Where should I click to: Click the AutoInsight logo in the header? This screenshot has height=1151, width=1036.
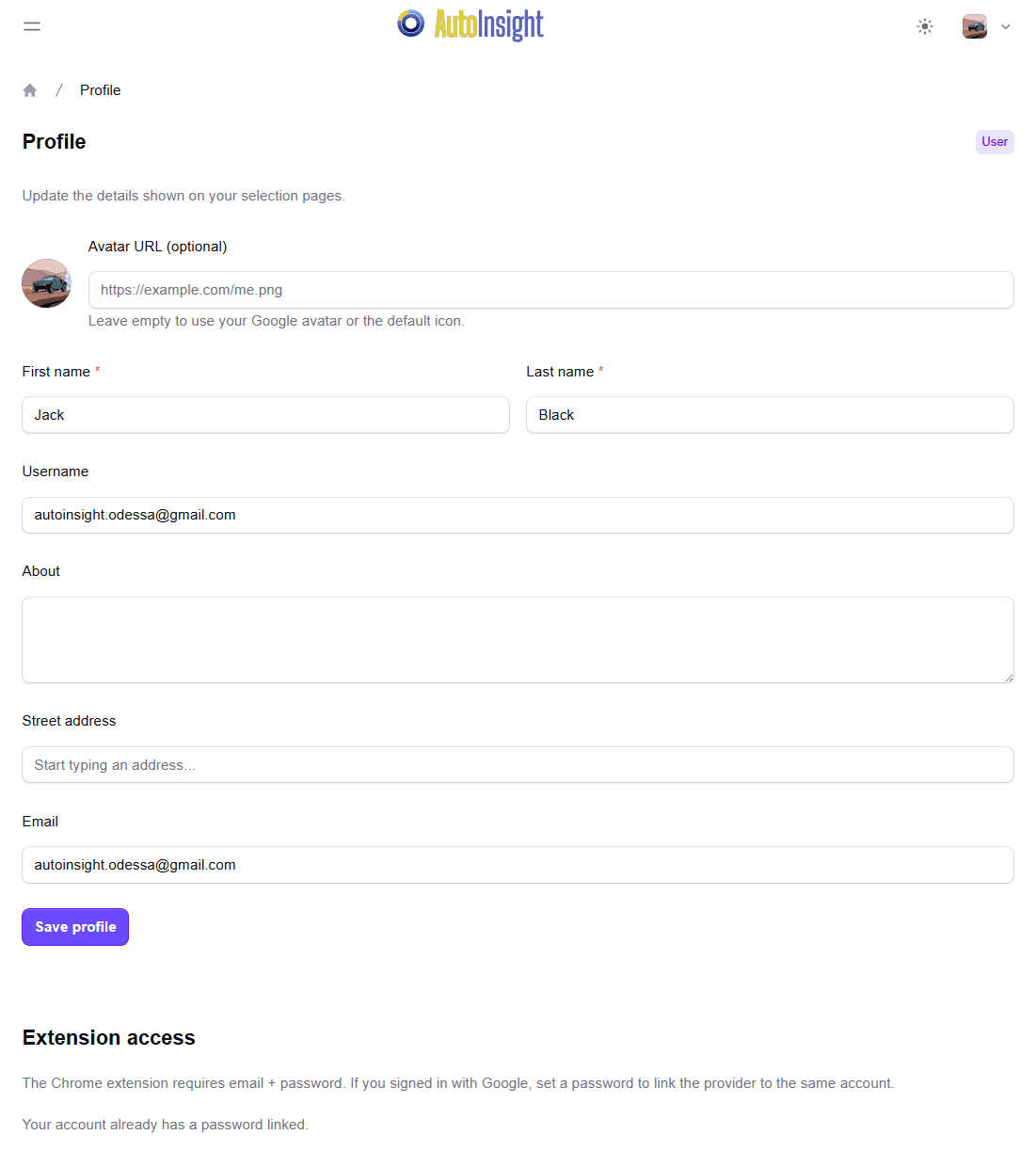[470, 25]
